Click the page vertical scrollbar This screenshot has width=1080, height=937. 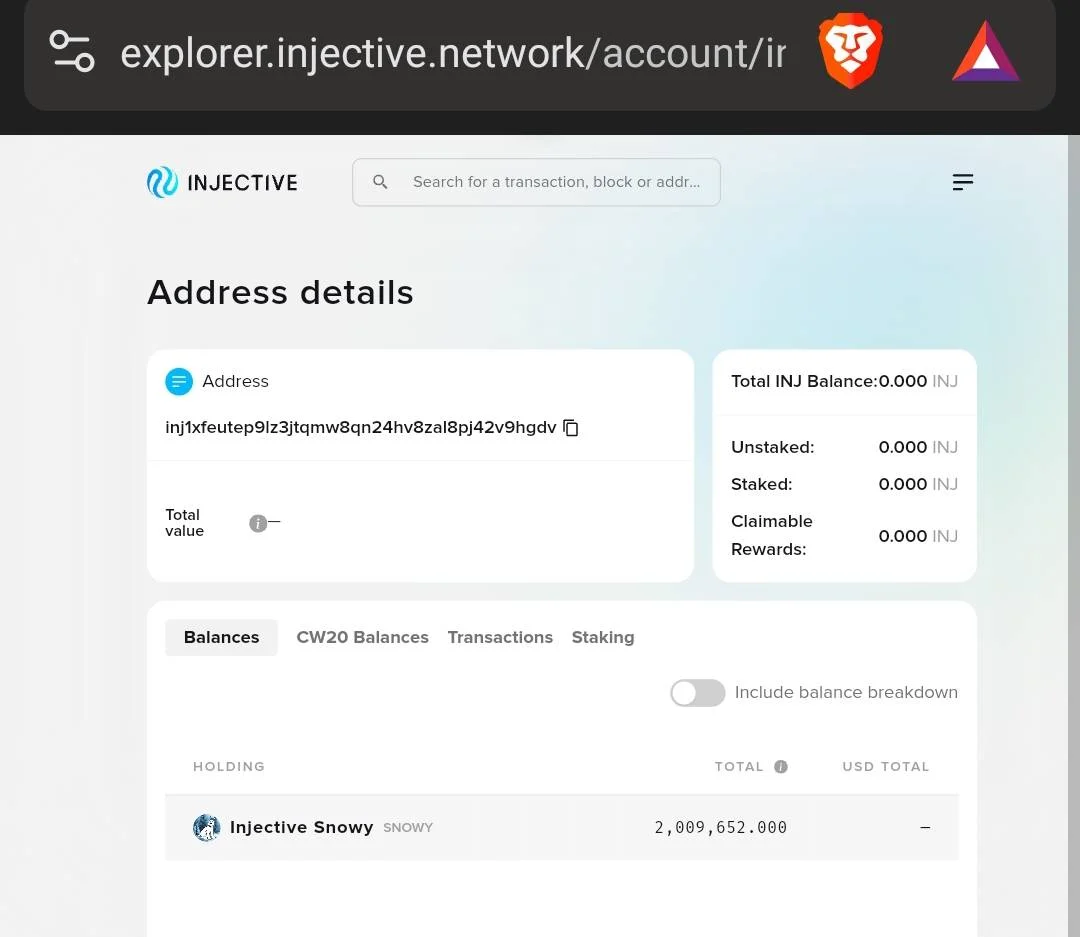(x=1074, y=536)
